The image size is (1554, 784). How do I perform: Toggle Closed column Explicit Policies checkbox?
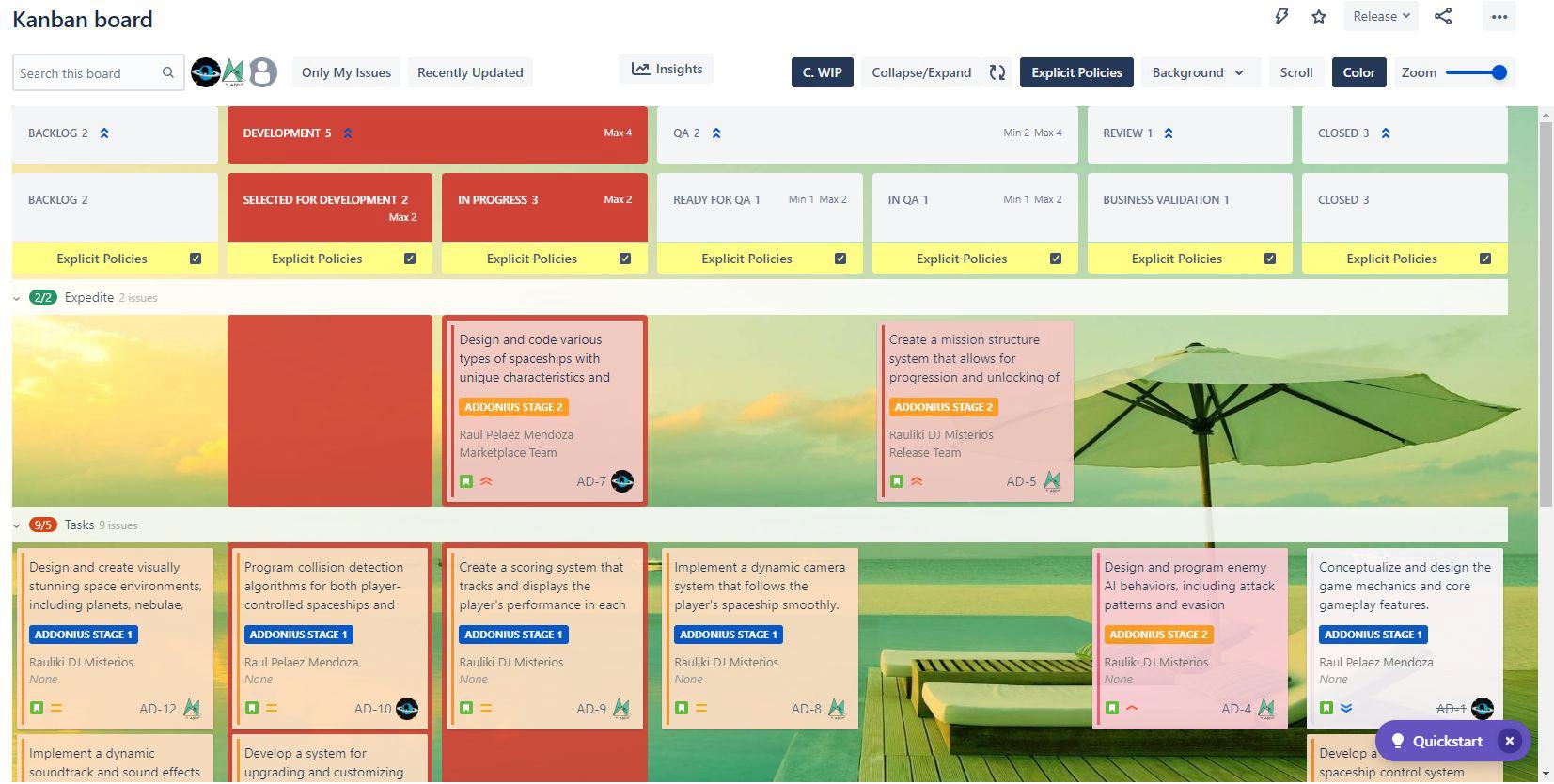point(1485,259)
